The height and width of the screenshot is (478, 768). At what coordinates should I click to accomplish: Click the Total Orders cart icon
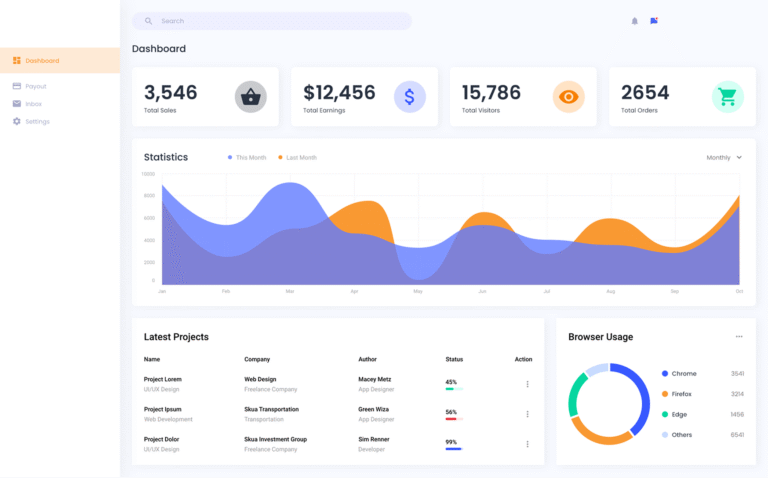click(727, 97)
